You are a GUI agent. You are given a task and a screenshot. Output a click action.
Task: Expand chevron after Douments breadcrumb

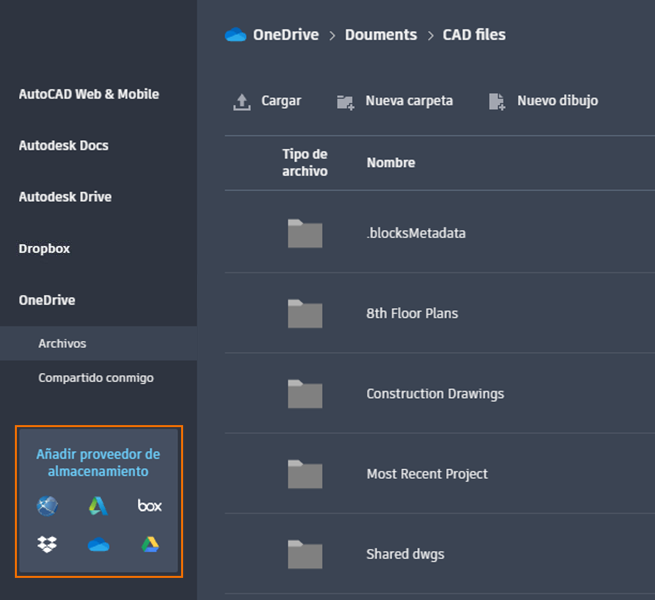(430, 36)
